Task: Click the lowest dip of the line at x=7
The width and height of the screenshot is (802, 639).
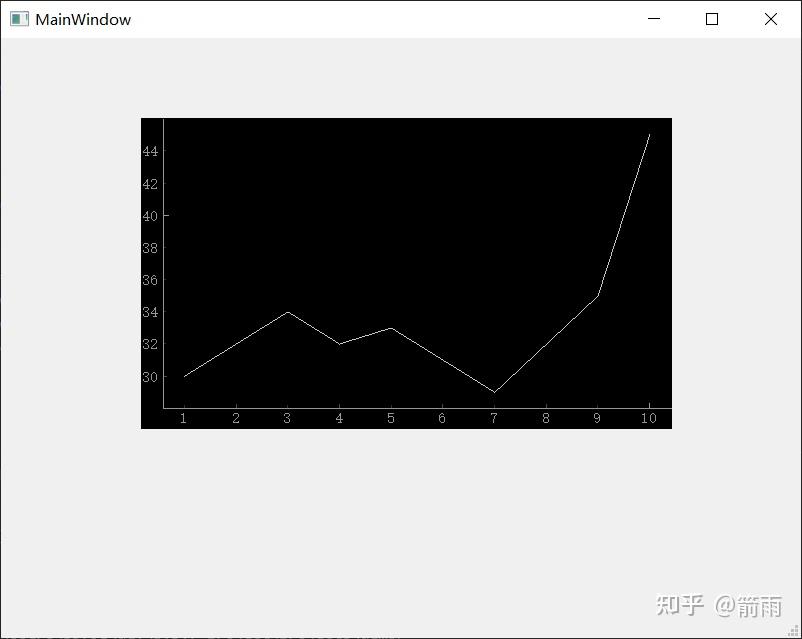Action: point(494,393)
